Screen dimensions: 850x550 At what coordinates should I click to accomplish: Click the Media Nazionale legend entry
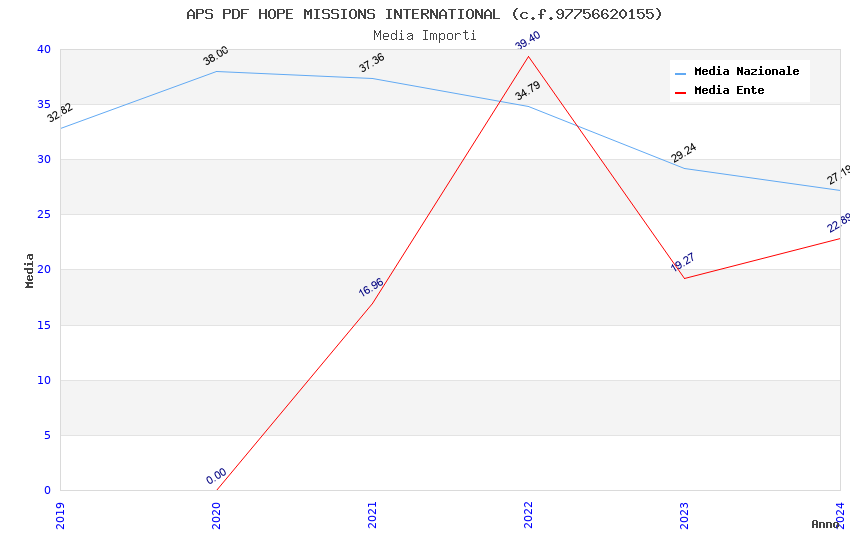[746, 72]
